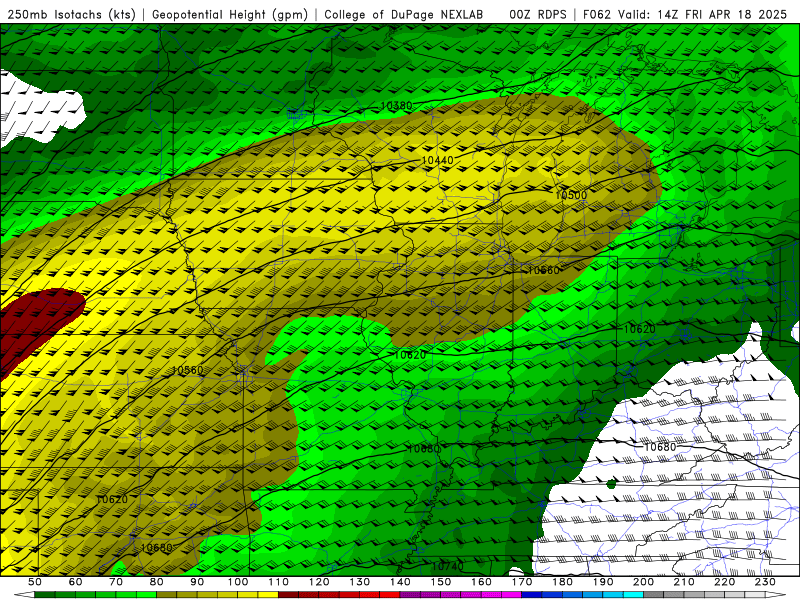Viewport: 800px width, 600px height.
Task: Click the 110 value on the color scale
Action: pyautogui.click(x=279, y=582)
